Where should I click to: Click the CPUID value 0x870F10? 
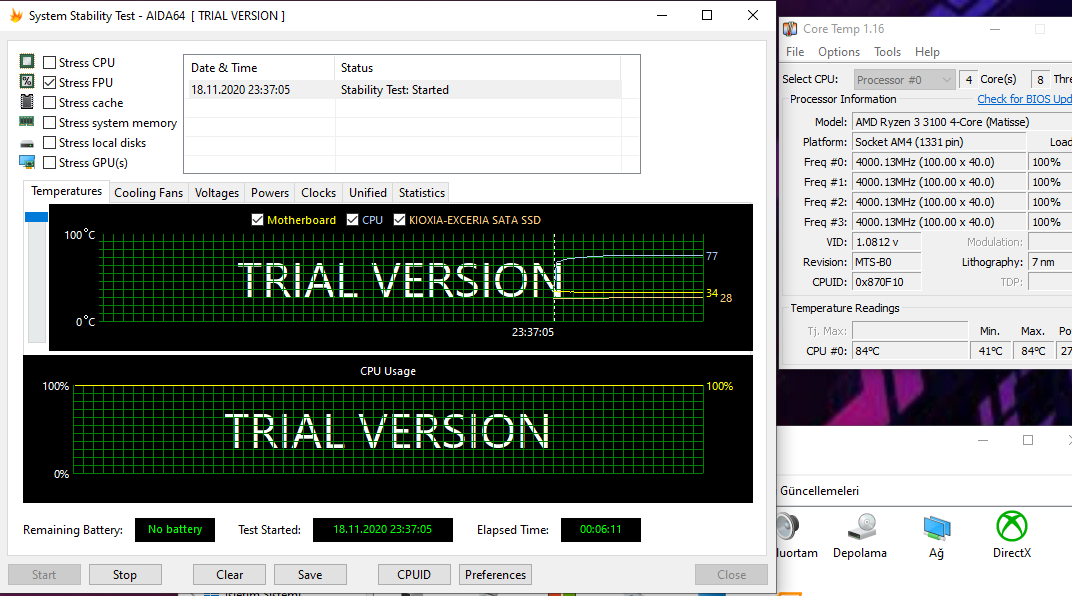pyautogui.click(x=886, y=282)
